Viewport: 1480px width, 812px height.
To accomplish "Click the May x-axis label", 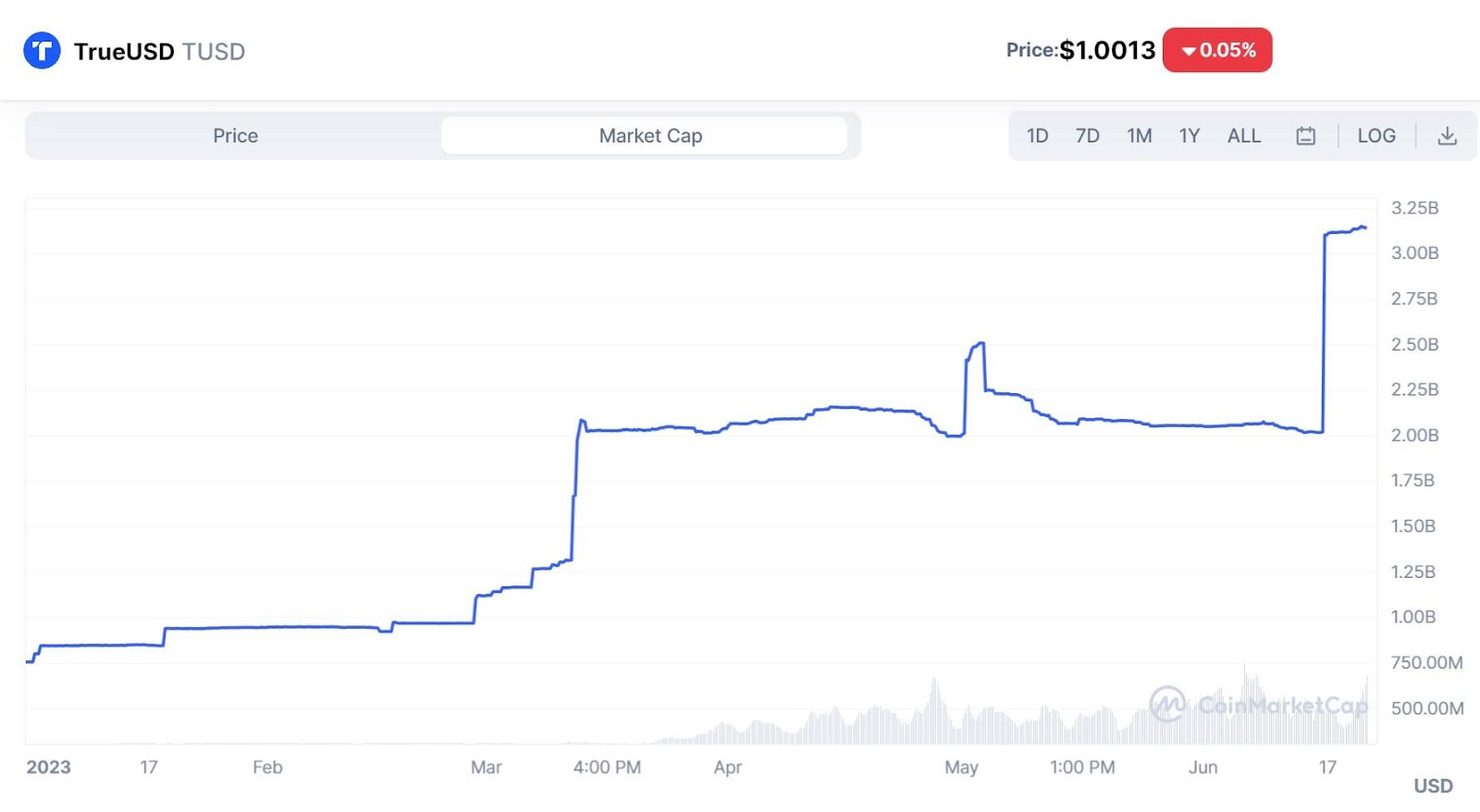I will 961,768.
